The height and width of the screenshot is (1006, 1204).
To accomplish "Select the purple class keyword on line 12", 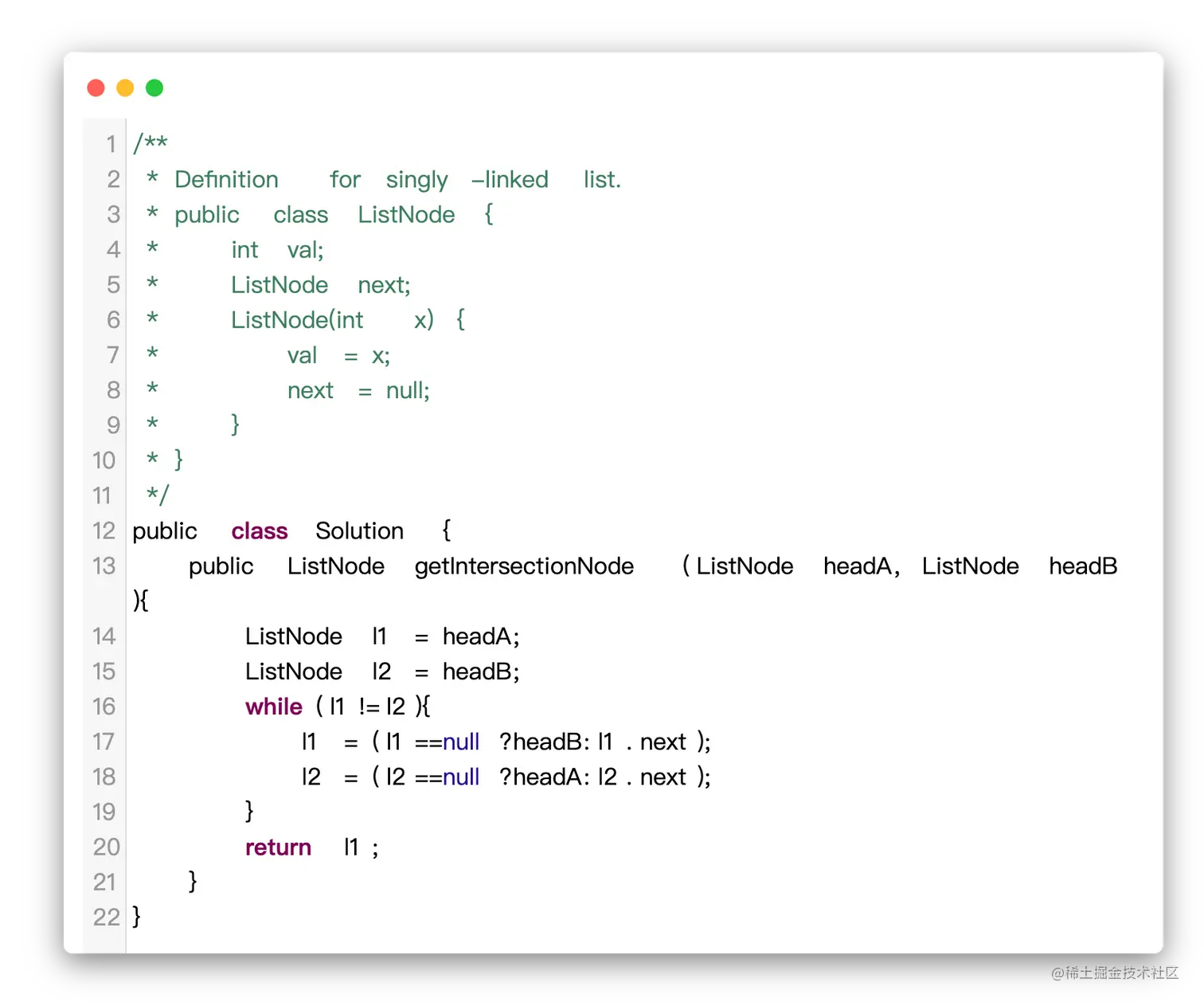I will coord(260,531).
